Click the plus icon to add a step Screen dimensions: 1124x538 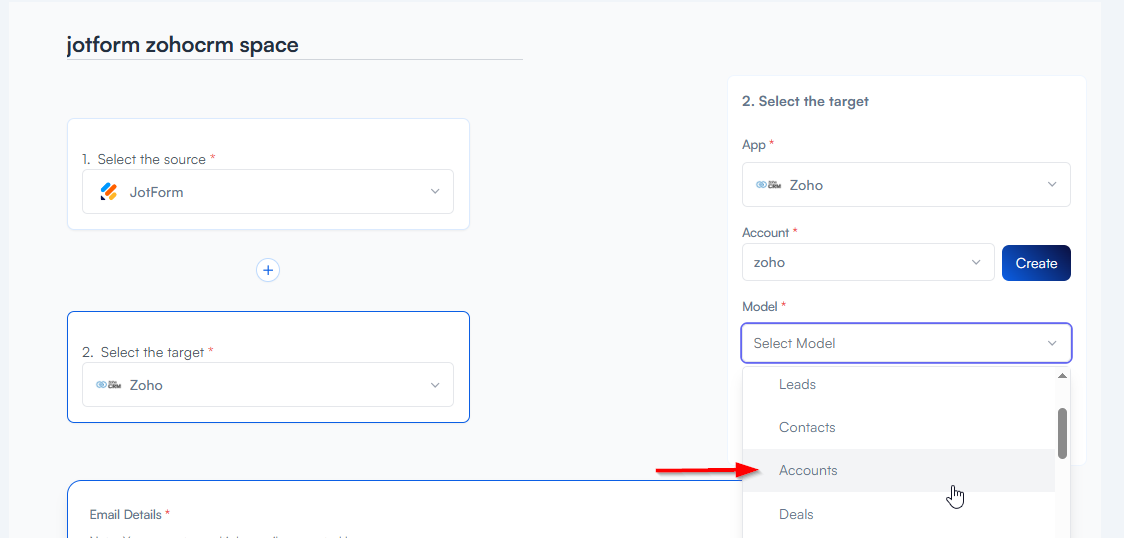[x=268, y=270]
